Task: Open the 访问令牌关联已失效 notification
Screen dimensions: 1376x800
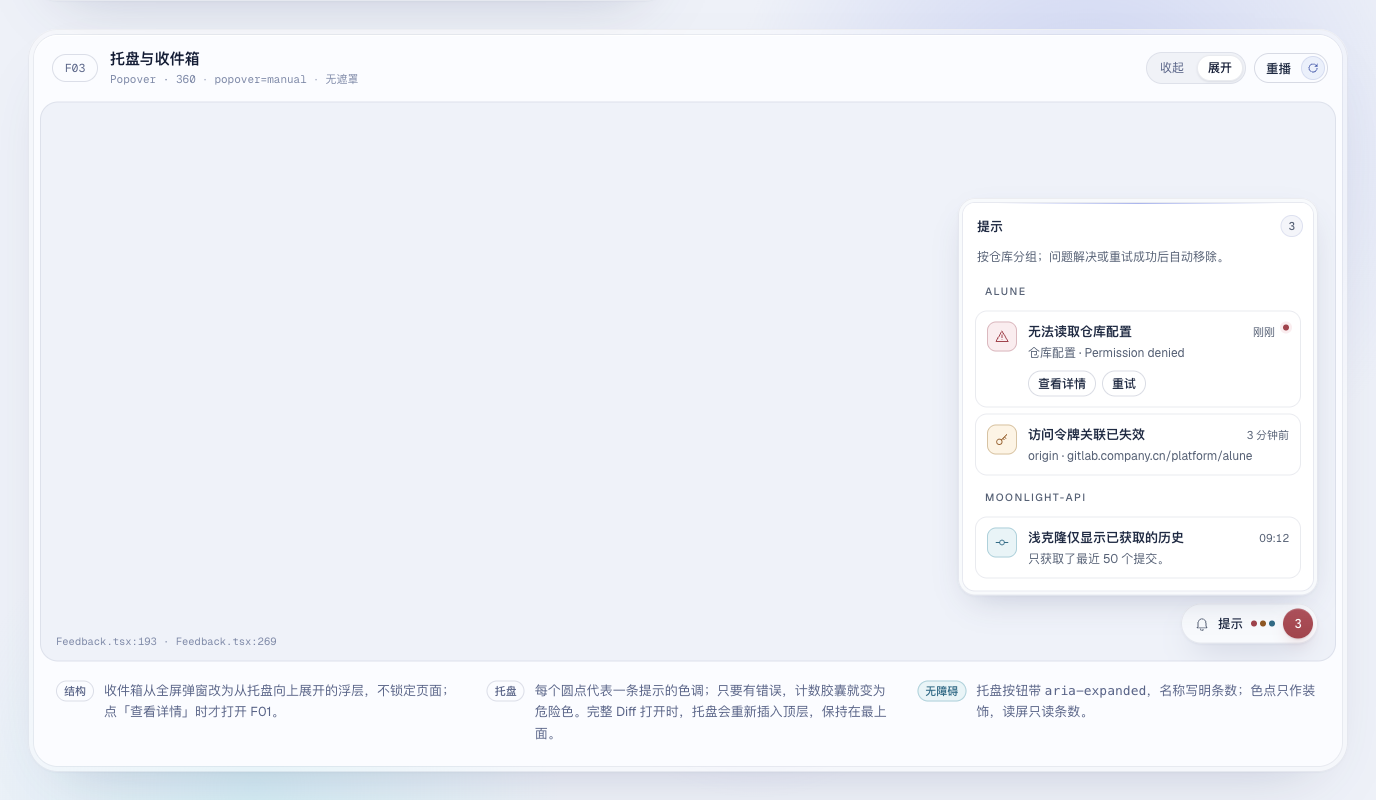Action: [x=1138, y=445]
